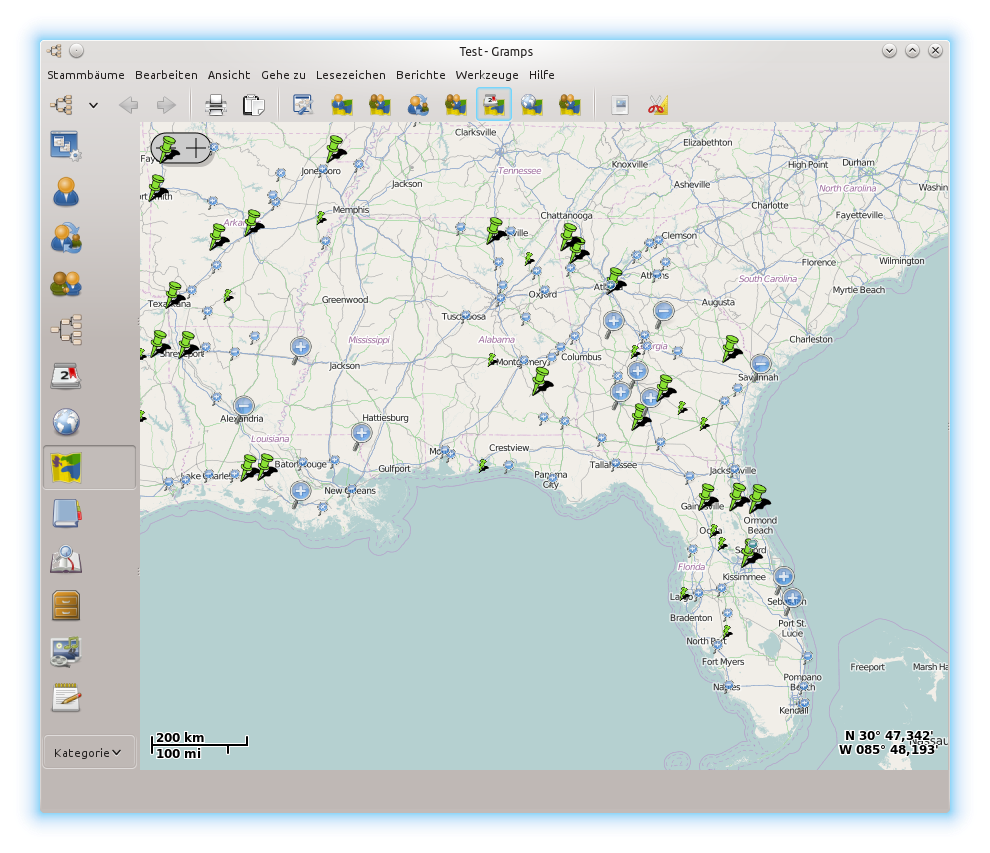Switch to the last family map view icon
Screen dimensions: 990x853
pos(570,105)
